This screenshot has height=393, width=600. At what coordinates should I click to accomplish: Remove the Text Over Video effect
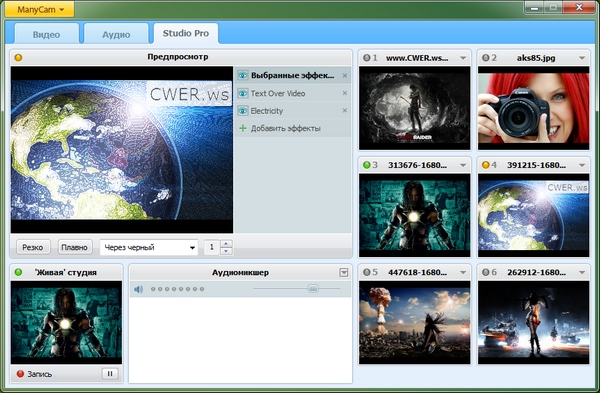click(345, 93)
